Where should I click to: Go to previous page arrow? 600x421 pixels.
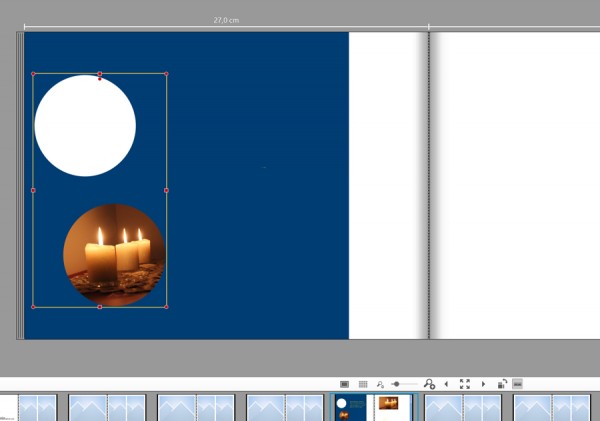[446, 384]
